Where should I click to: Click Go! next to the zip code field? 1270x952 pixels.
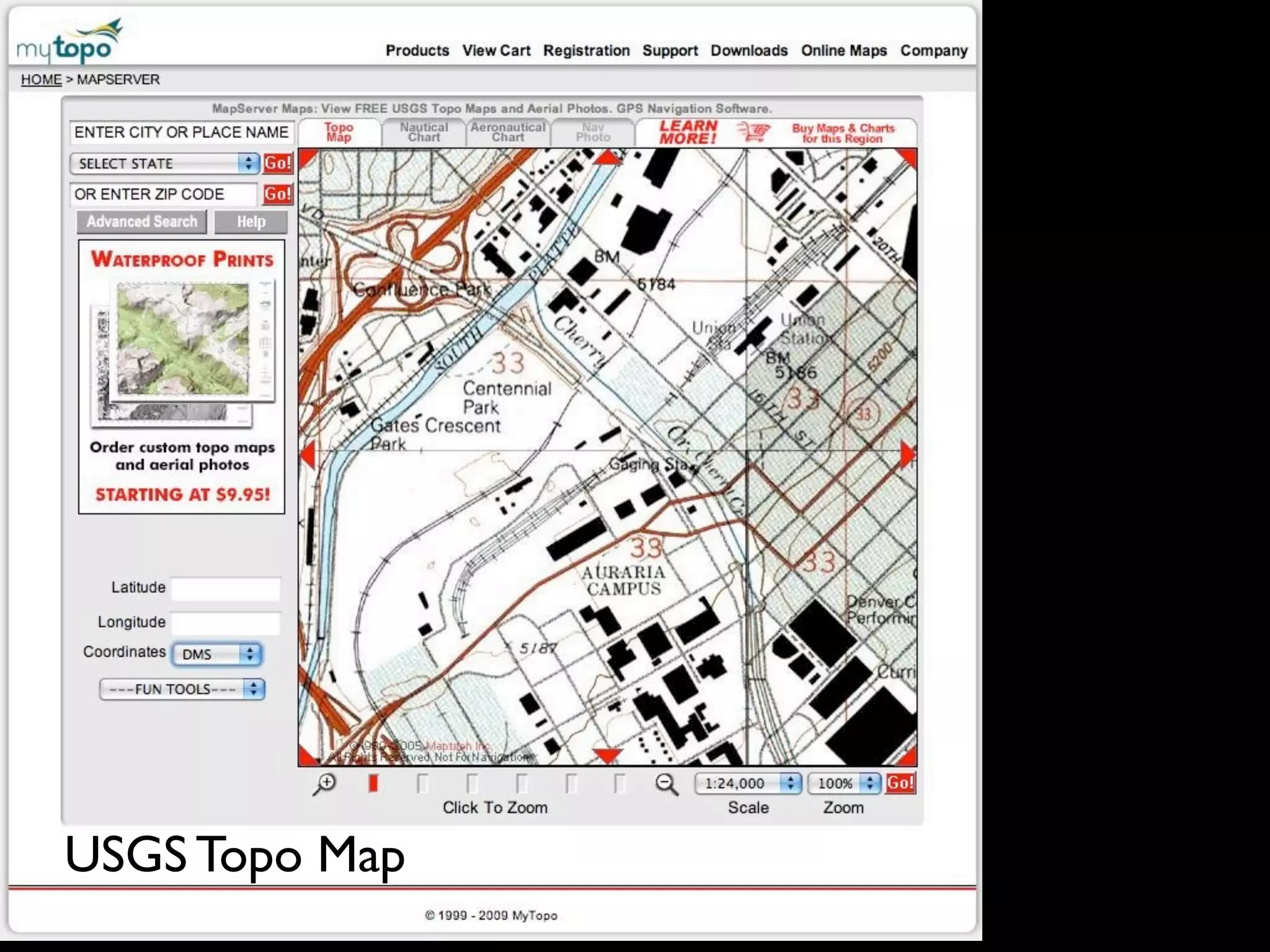277,194
